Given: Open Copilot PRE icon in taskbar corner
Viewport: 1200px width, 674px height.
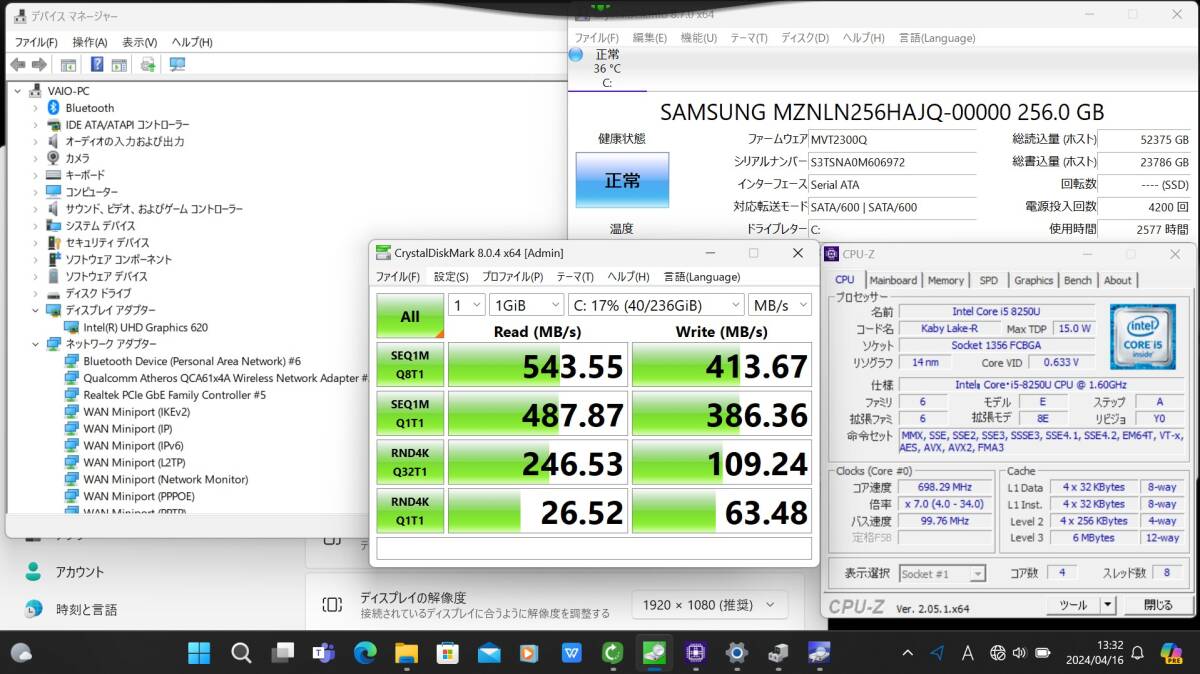Looking at the screenshot, I should 1171,653.
